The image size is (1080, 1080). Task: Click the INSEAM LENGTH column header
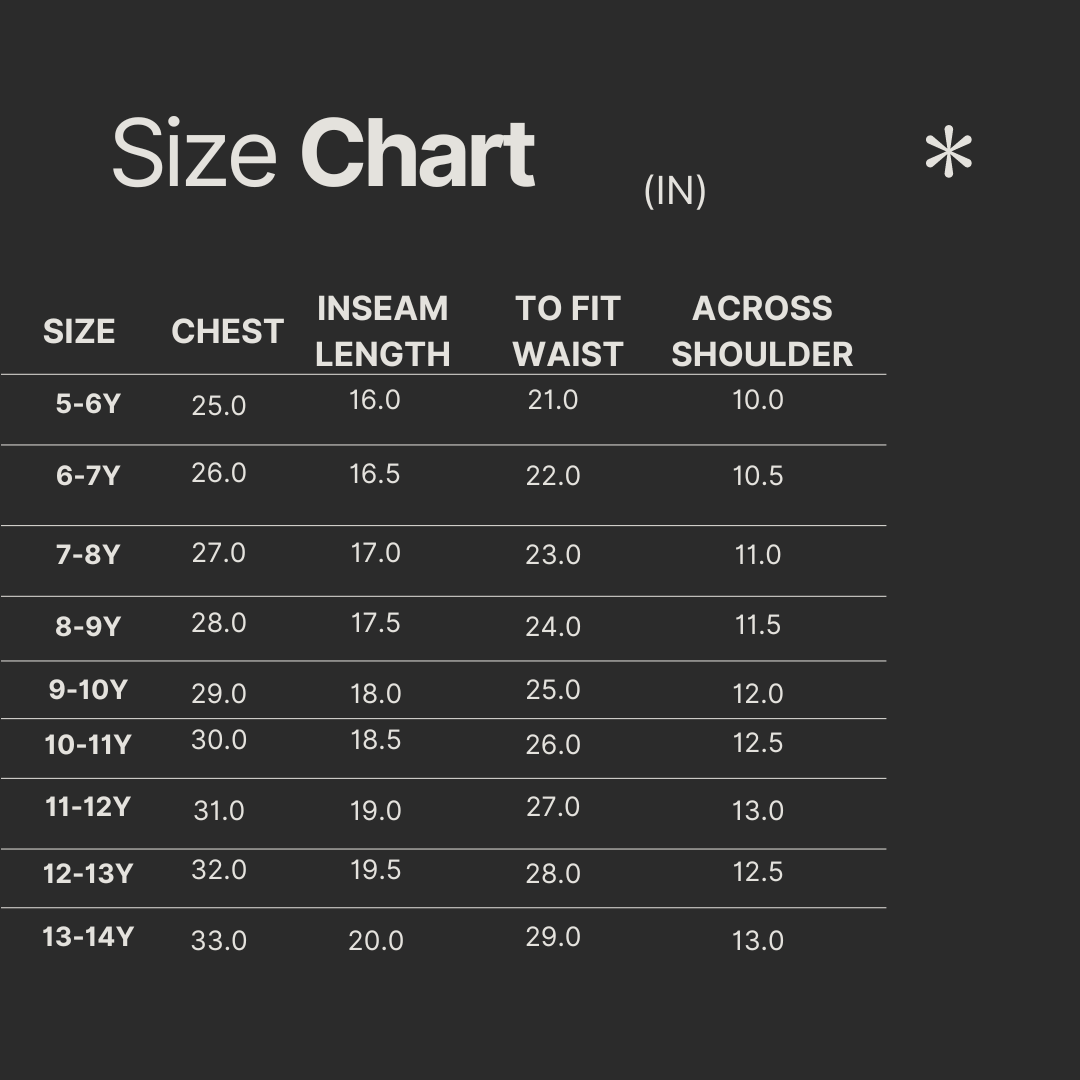pos(383,331)
